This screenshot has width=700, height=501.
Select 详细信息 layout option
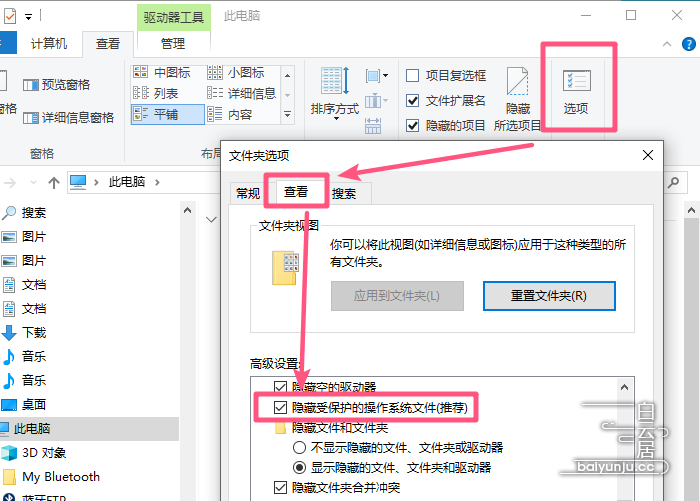click(x=242, y=93)
